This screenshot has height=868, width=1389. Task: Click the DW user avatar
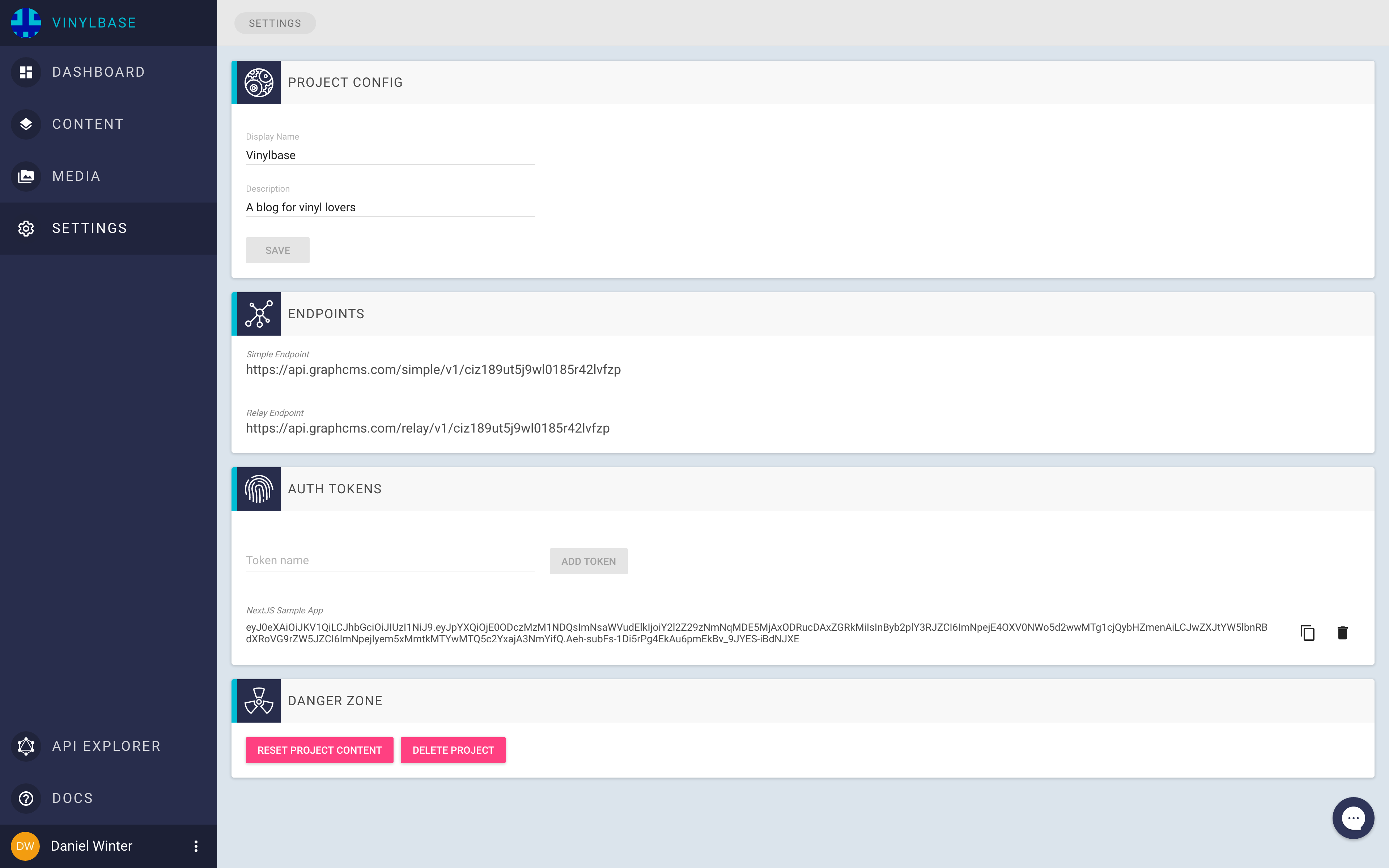tap(25, 846)
